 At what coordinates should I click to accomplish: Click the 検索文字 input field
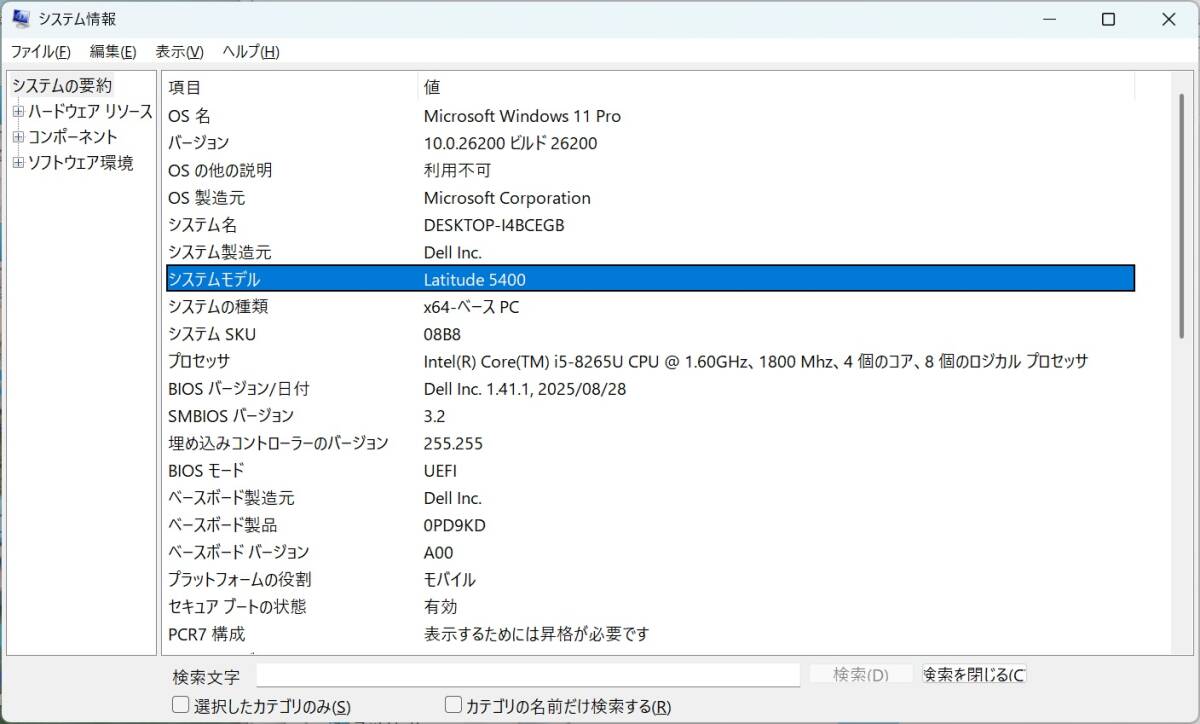click(528, 675)
